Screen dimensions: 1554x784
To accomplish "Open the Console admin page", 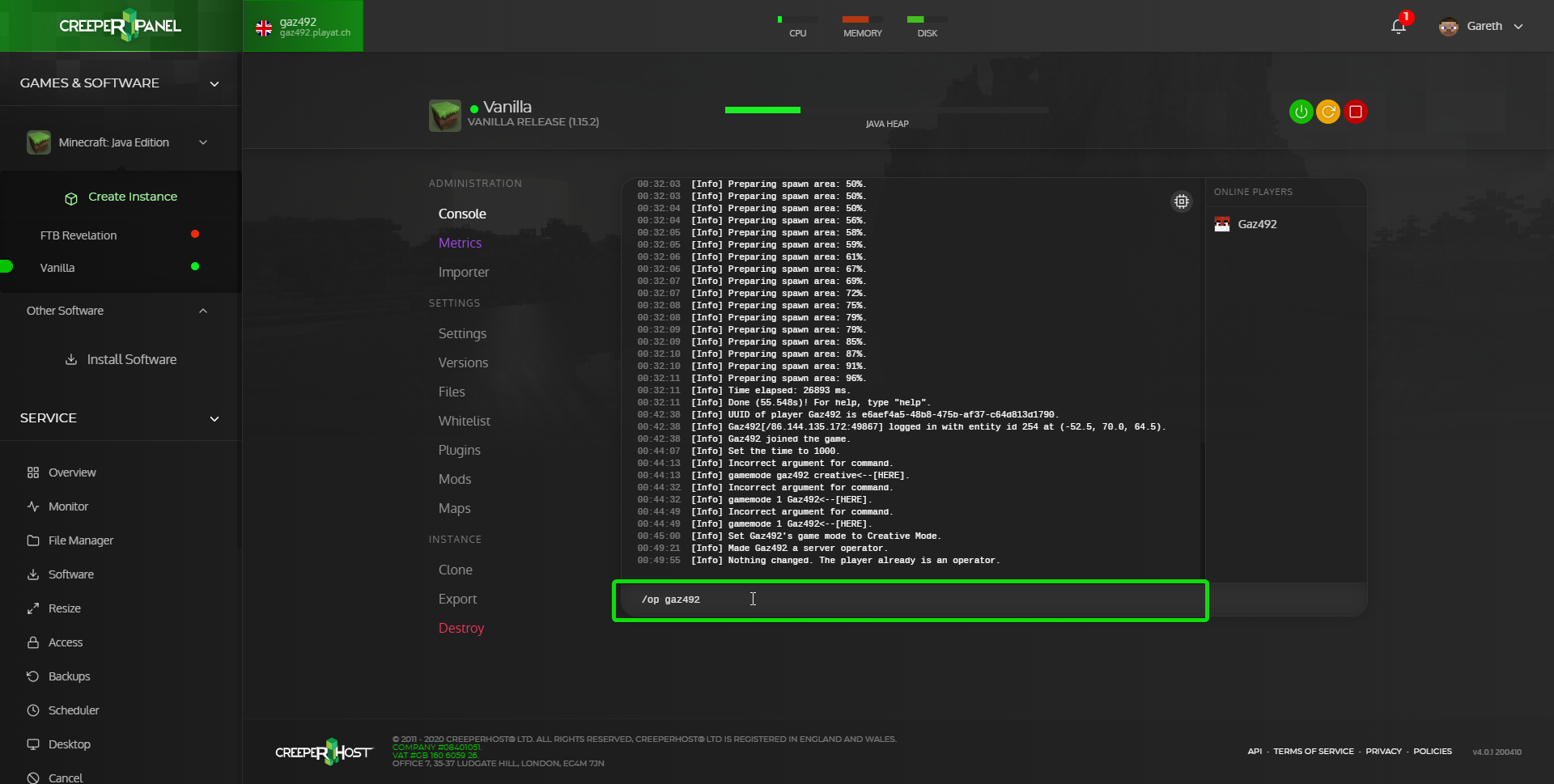I will pos(462,214).
